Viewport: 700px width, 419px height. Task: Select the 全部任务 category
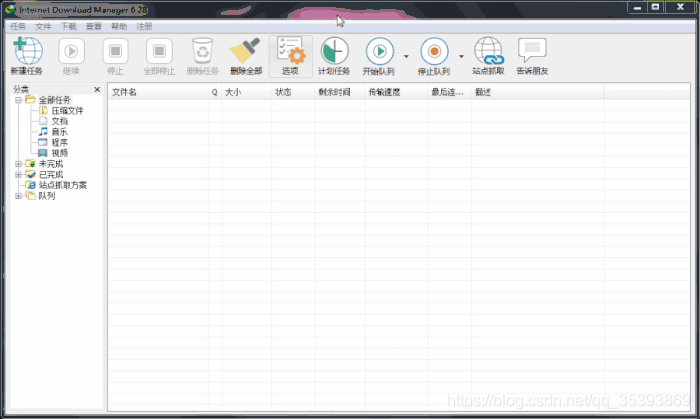54,100
